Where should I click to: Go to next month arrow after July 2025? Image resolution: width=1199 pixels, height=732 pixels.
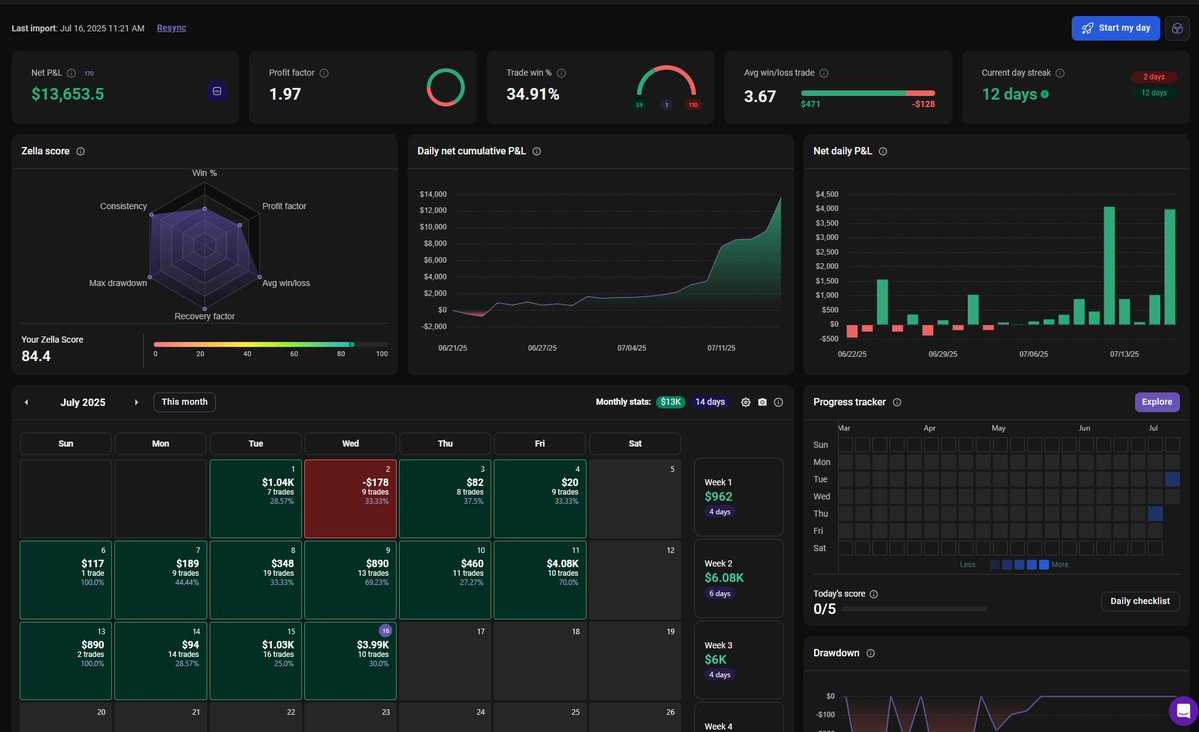[136, 402]
